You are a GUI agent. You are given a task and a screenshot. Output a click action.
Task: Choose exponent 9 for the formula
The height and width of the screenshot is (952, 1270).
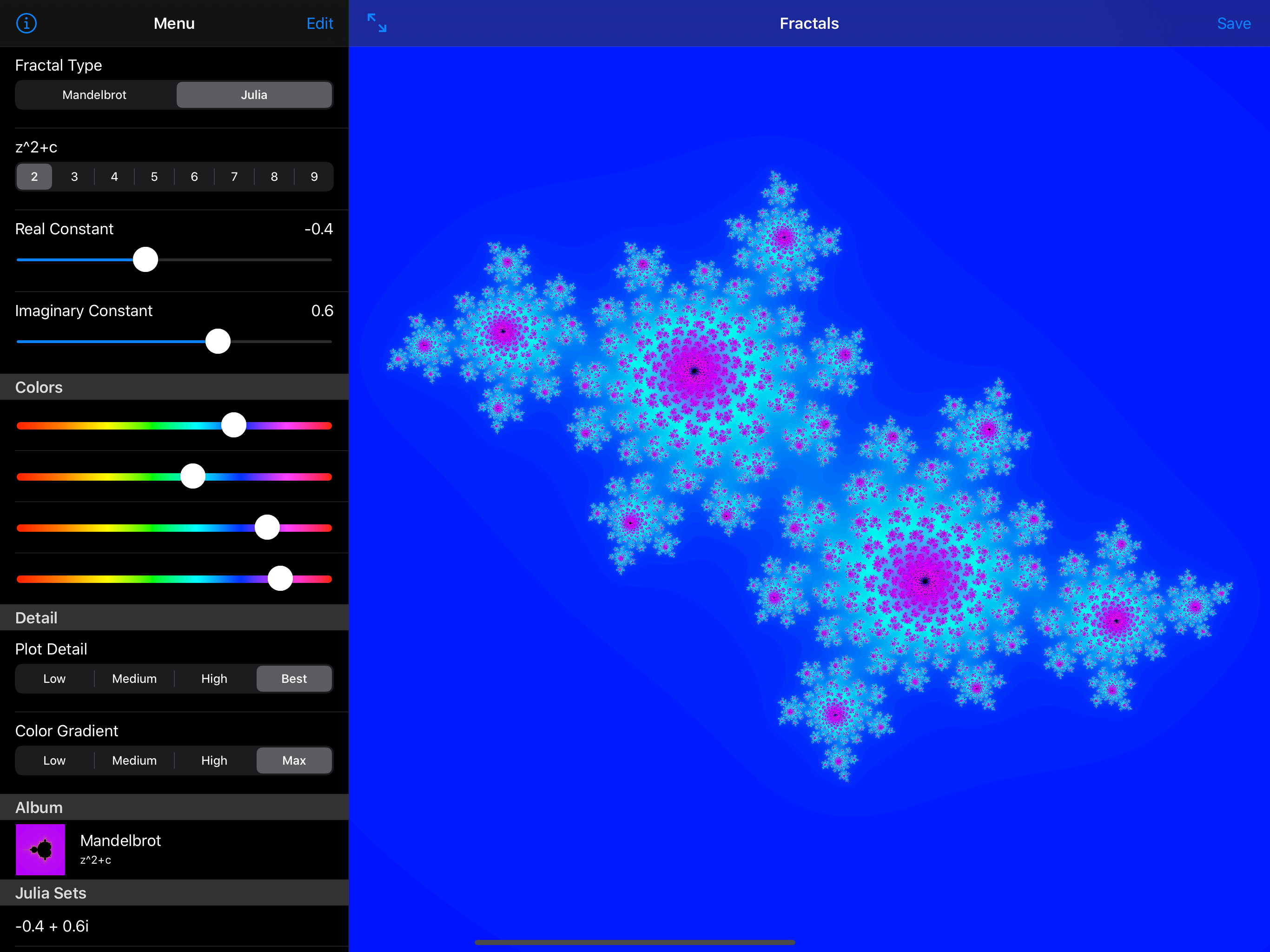coord(314,177)
